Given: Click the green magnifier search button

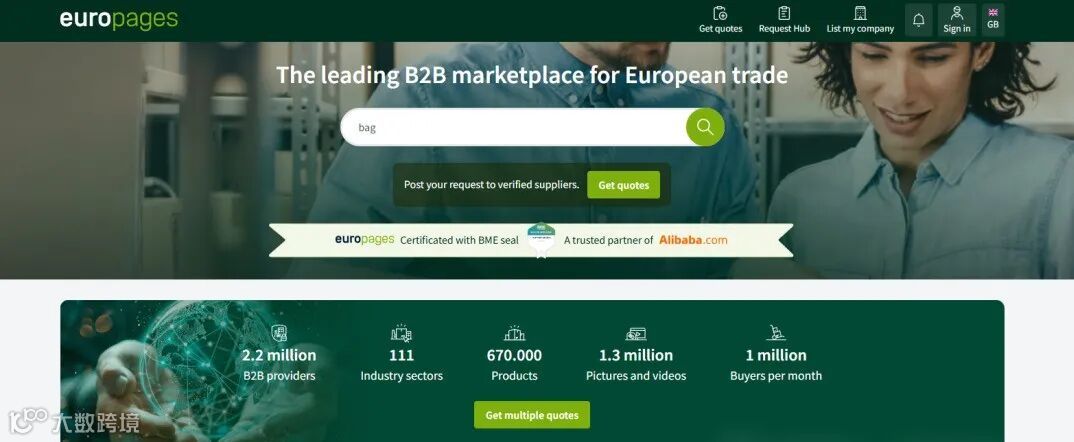Looking at the screenshot, I should pyautogui.click(x=705, y=127).
